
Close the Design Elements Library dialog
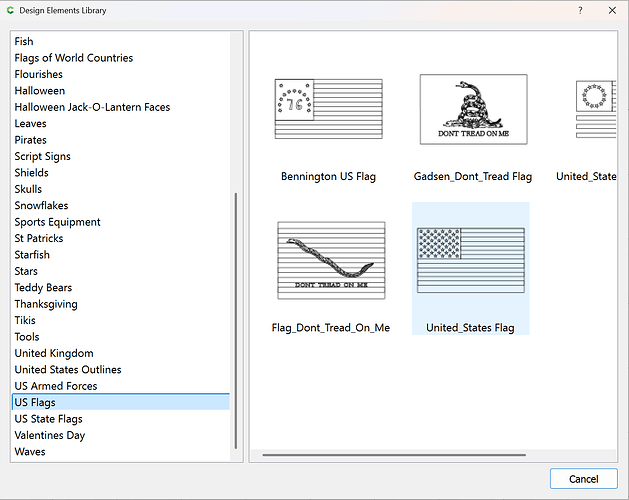click(x=611, y=10)
